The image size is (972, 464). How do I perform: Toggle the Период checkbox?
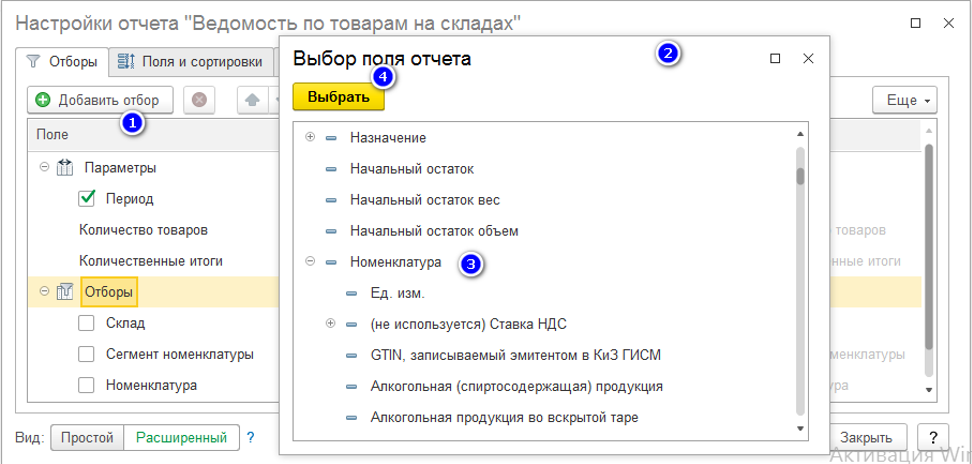pos(87,199)
